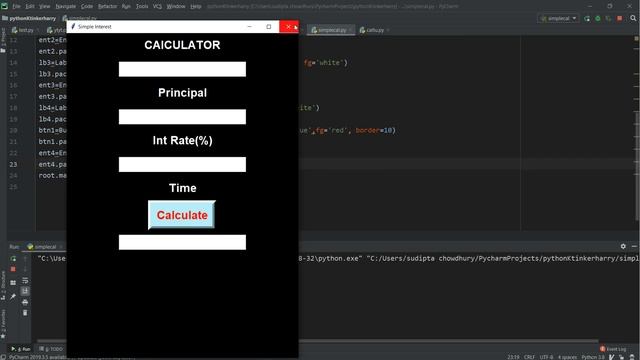This screenshot has width=640, height=360.
Task: Open the TODO tool window button
Action: (x=51, y=349)
